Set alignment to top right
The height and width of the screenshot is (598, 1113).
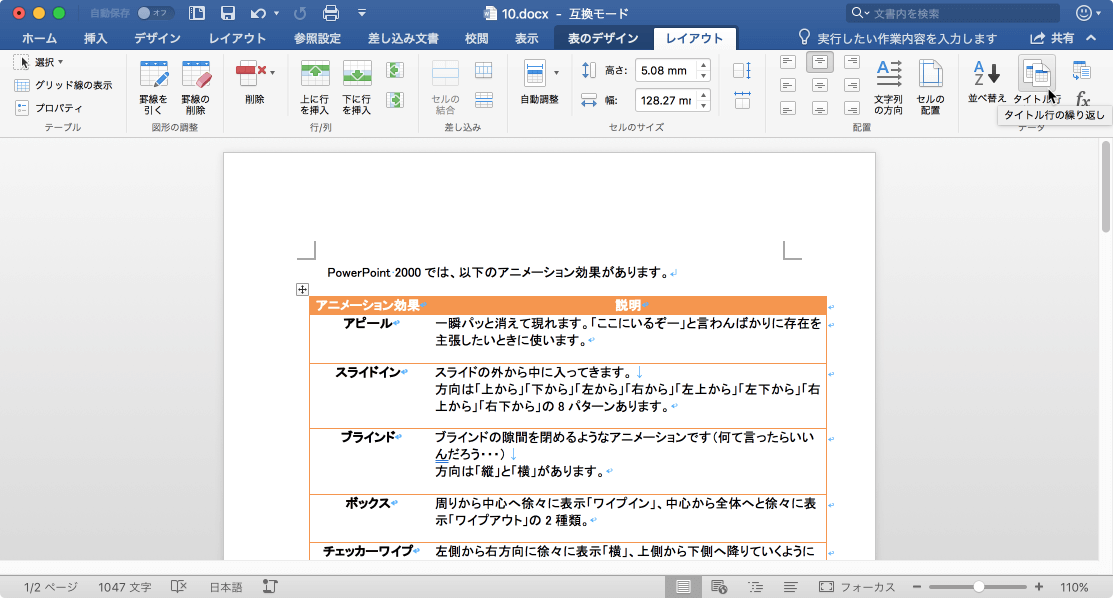point(852,62)
